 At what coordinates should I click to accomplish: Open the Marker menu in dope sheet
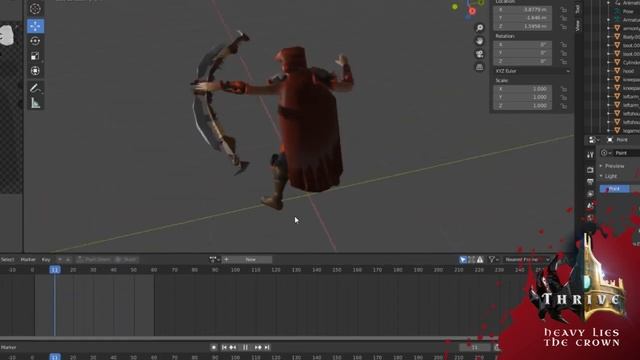click(28, 260)
